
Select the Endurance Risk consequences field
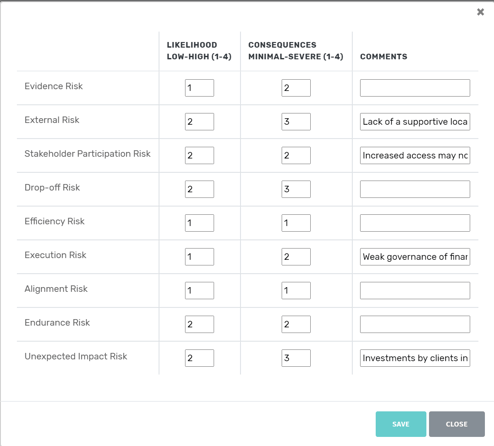coord(296,324)
